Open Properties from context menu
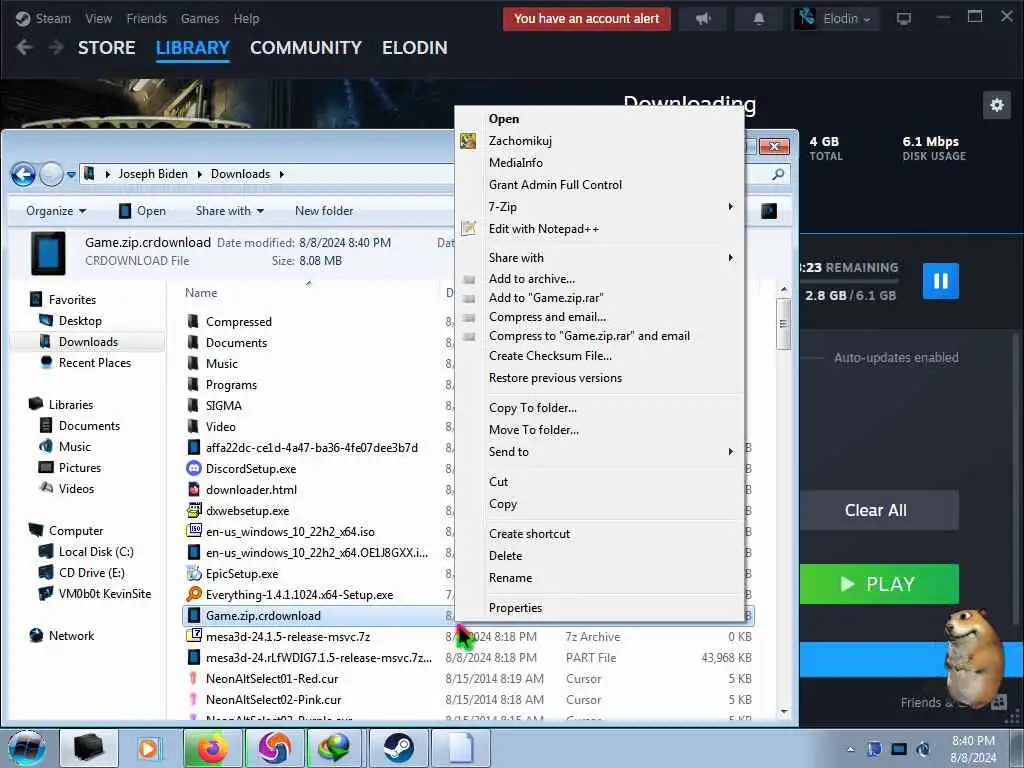 (x=515, y=608)
